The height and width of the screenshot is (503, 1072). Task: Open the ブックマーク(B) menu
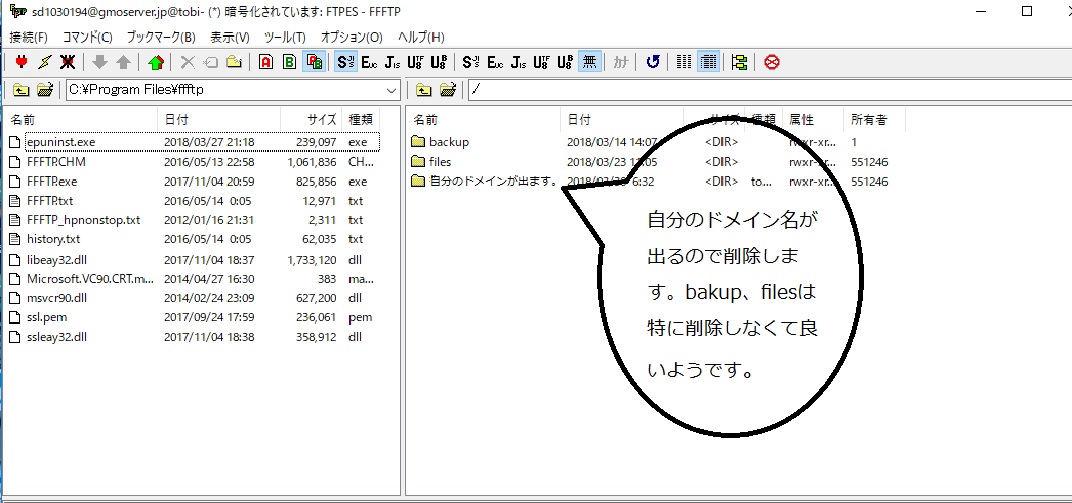[161, 37]
